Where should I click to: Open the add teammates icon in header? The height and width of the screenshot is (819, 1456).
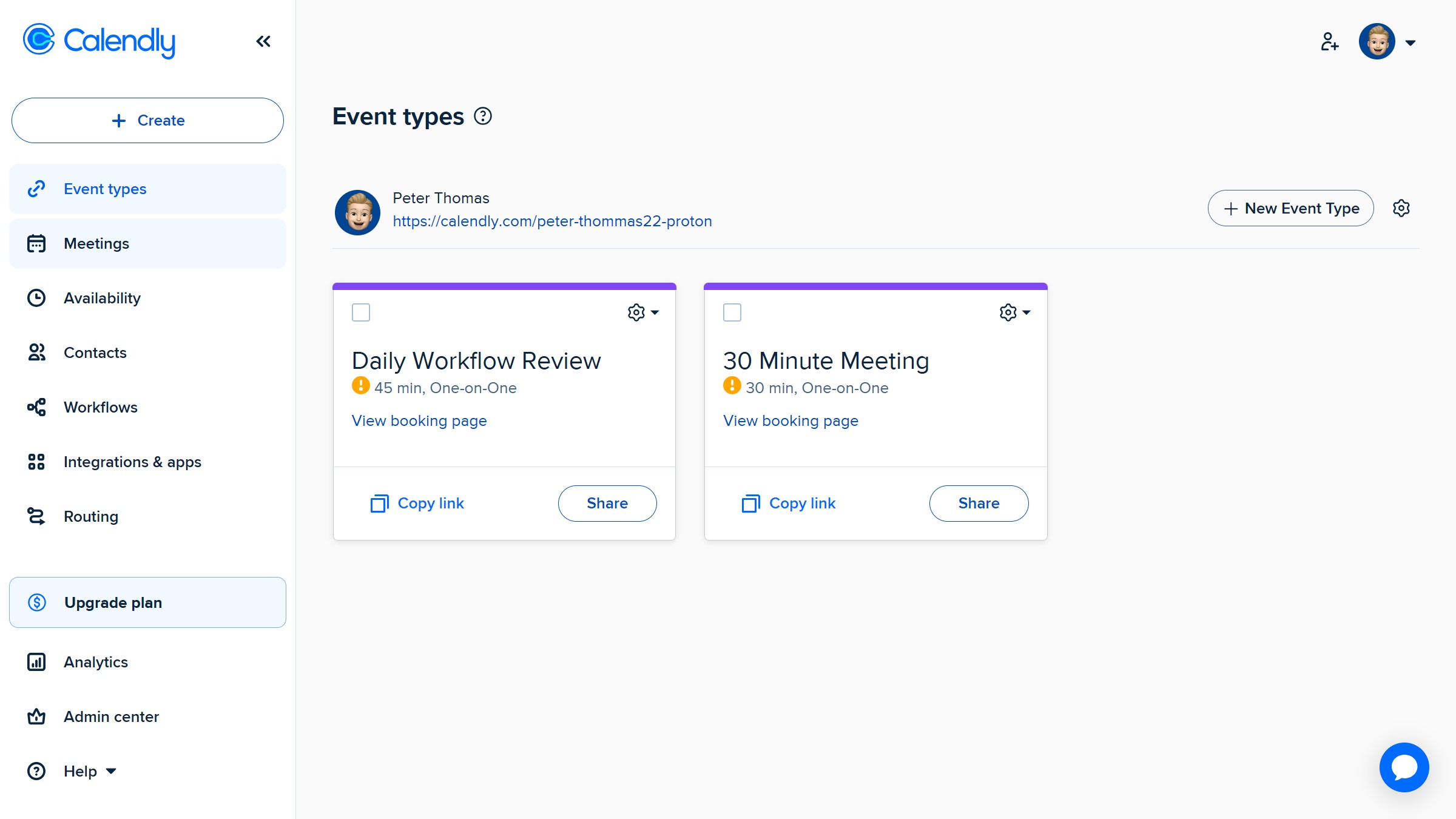[x=1330, y=41]
